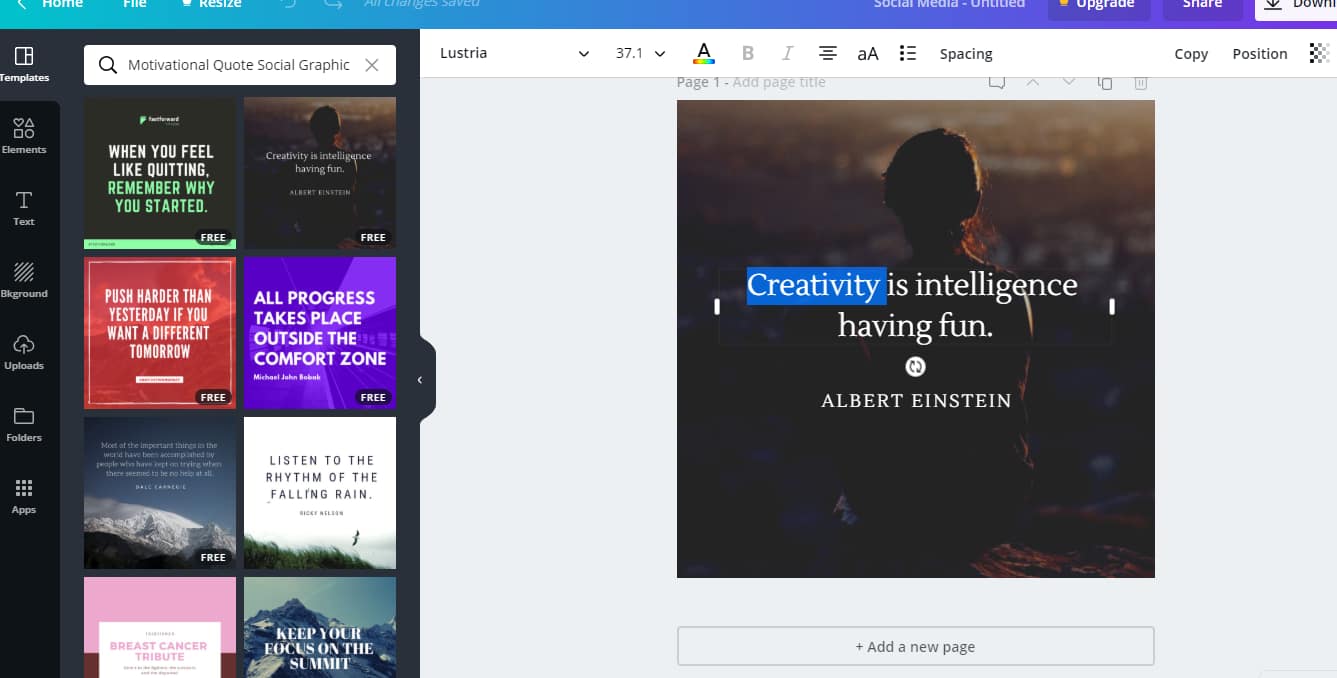Open the transparency checkerboard control
This screenshot has width=1337, height=678.
click(x=1319, y=53)
